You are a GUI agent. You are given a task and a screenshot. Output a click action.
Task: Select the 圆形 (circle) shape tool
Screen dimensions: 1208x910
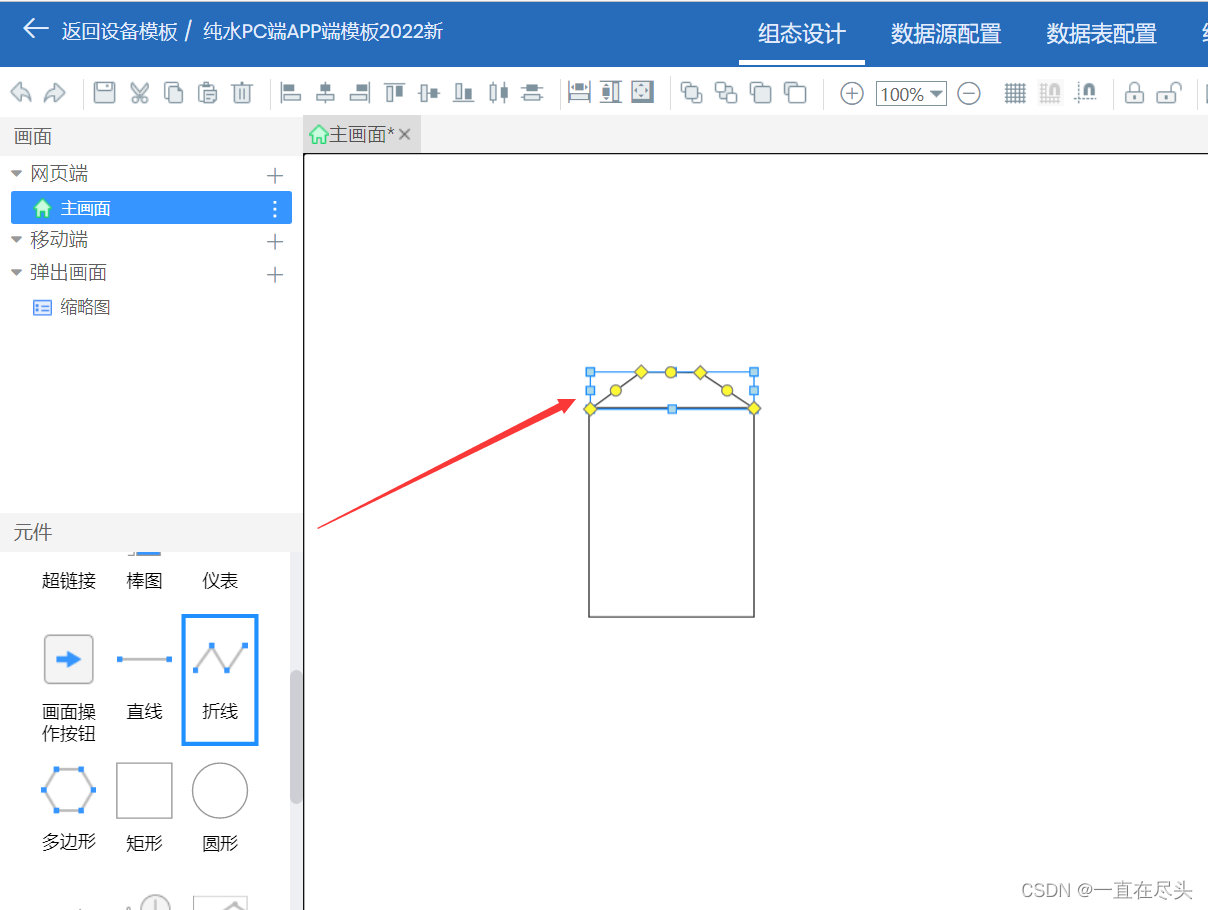(x=219, y=790)
